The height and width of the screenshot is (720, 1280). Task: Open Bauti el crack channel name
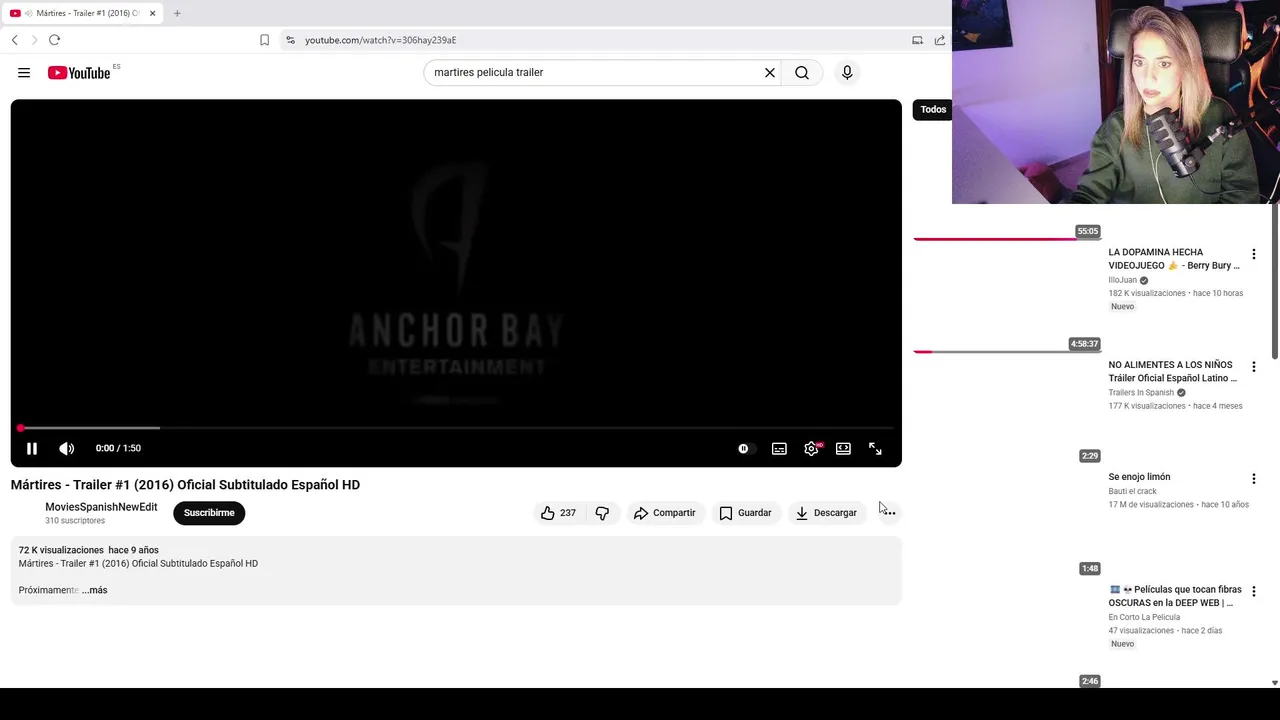1132,491
